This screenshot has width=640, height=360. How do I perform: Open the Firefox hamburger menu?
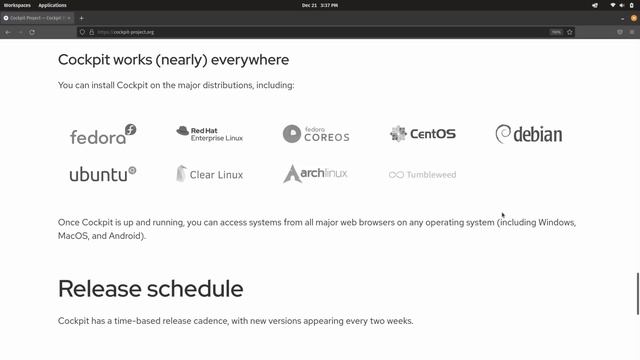click(x=632, y=32)
